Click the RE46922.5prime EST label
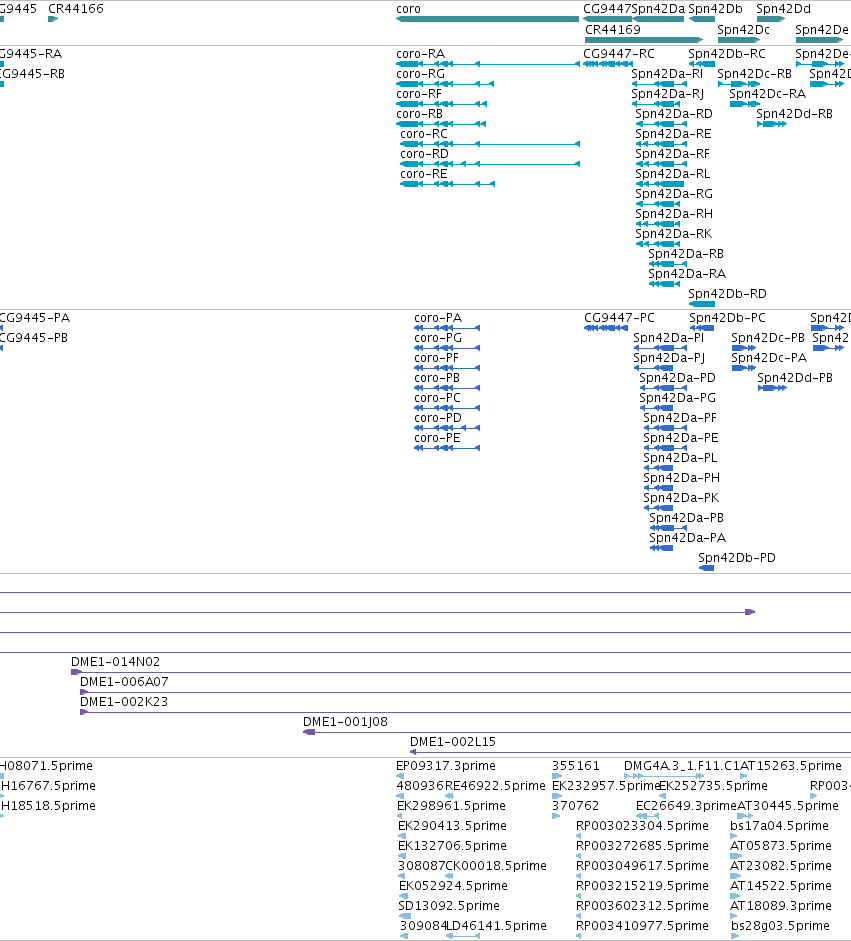851x941 pixels. pos(495,786)
